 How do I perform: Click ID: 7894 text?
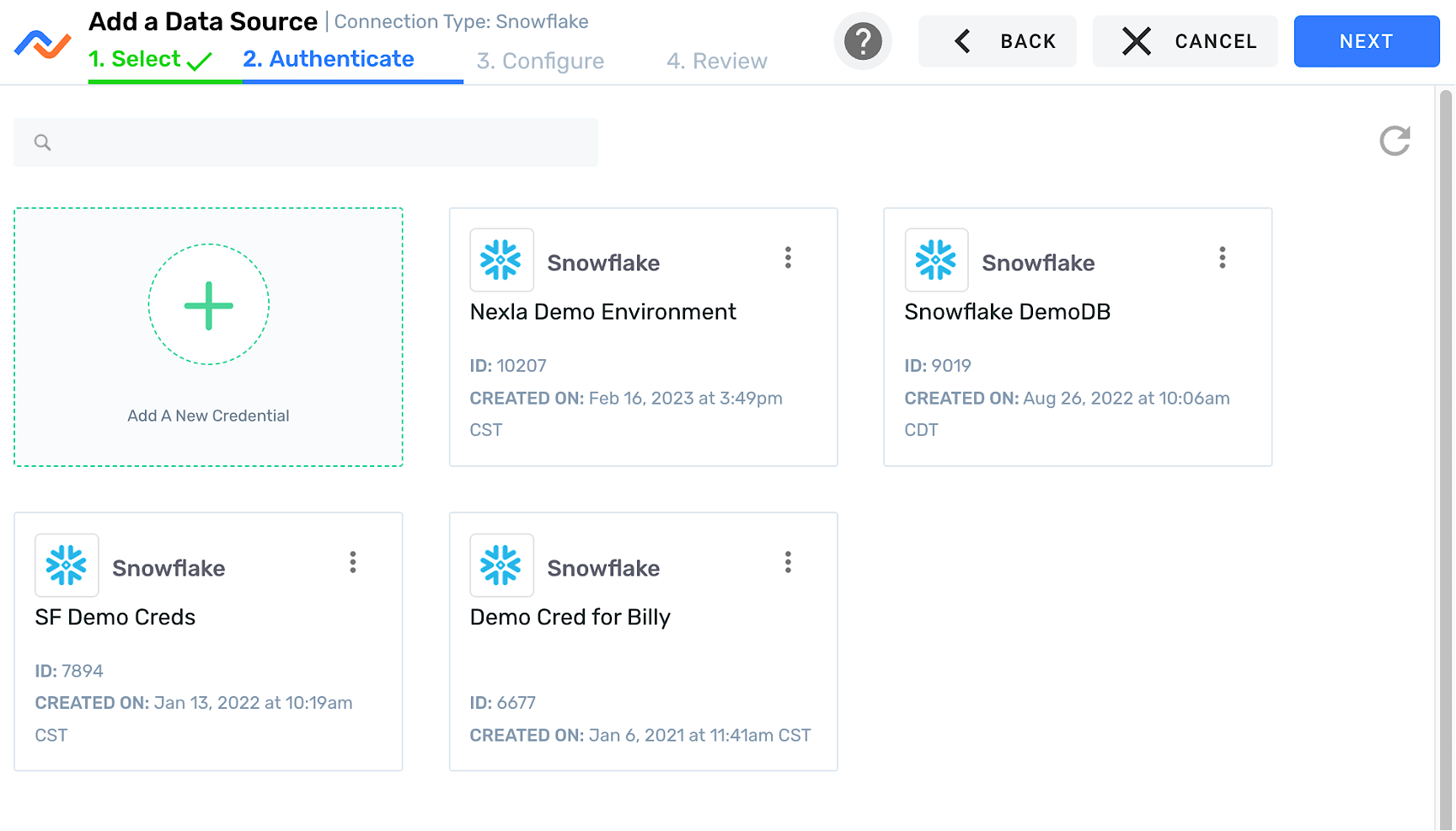pos(69,671)
